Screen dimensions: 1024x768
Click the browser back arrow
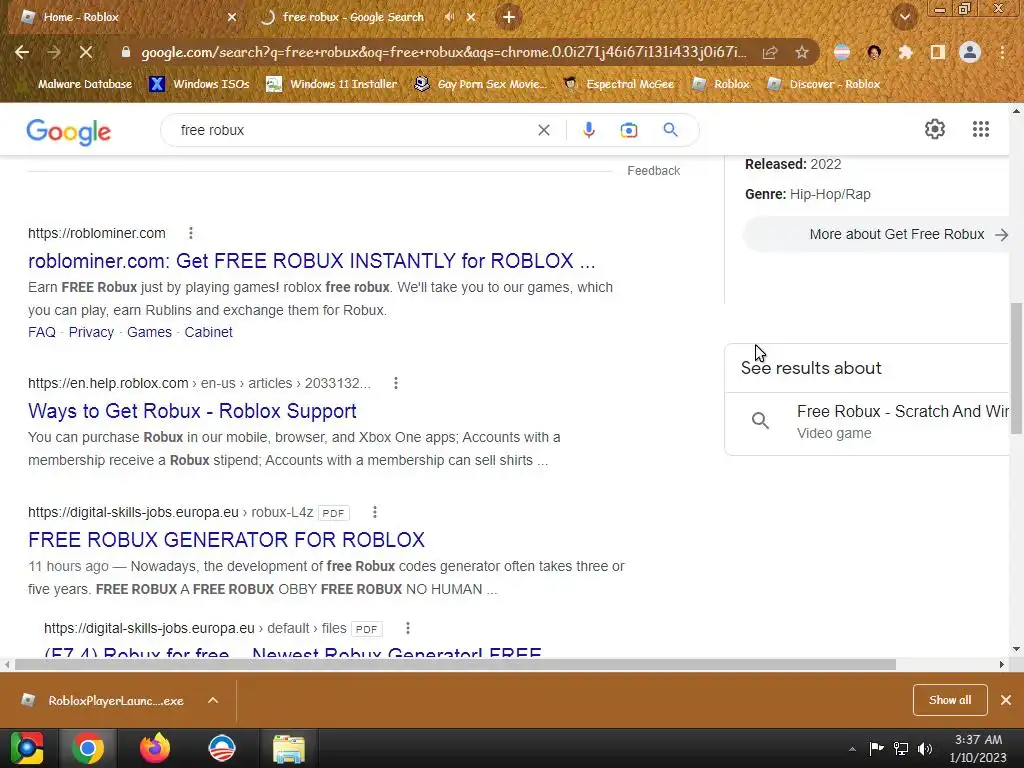click(22, 52)
